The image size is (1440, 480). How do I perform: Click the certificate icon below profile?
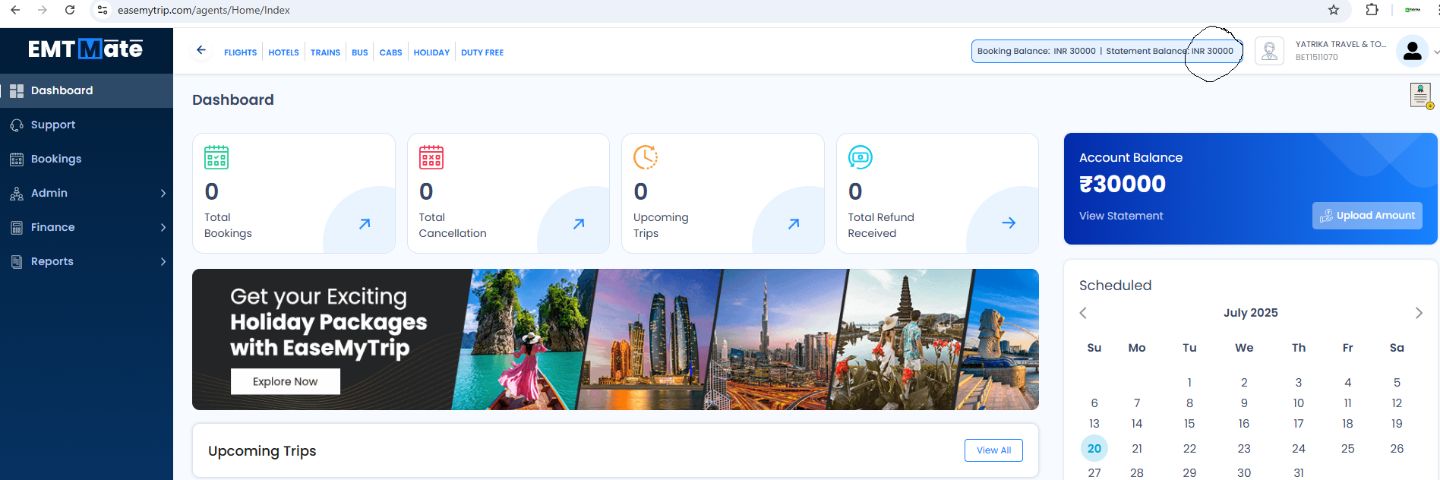(x=1421, y=95)
